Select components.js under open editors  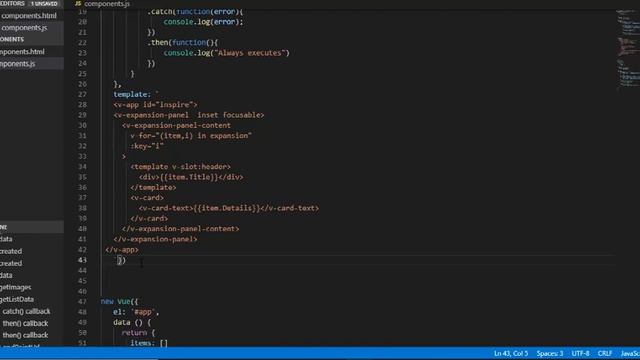(x=24, y=28)
